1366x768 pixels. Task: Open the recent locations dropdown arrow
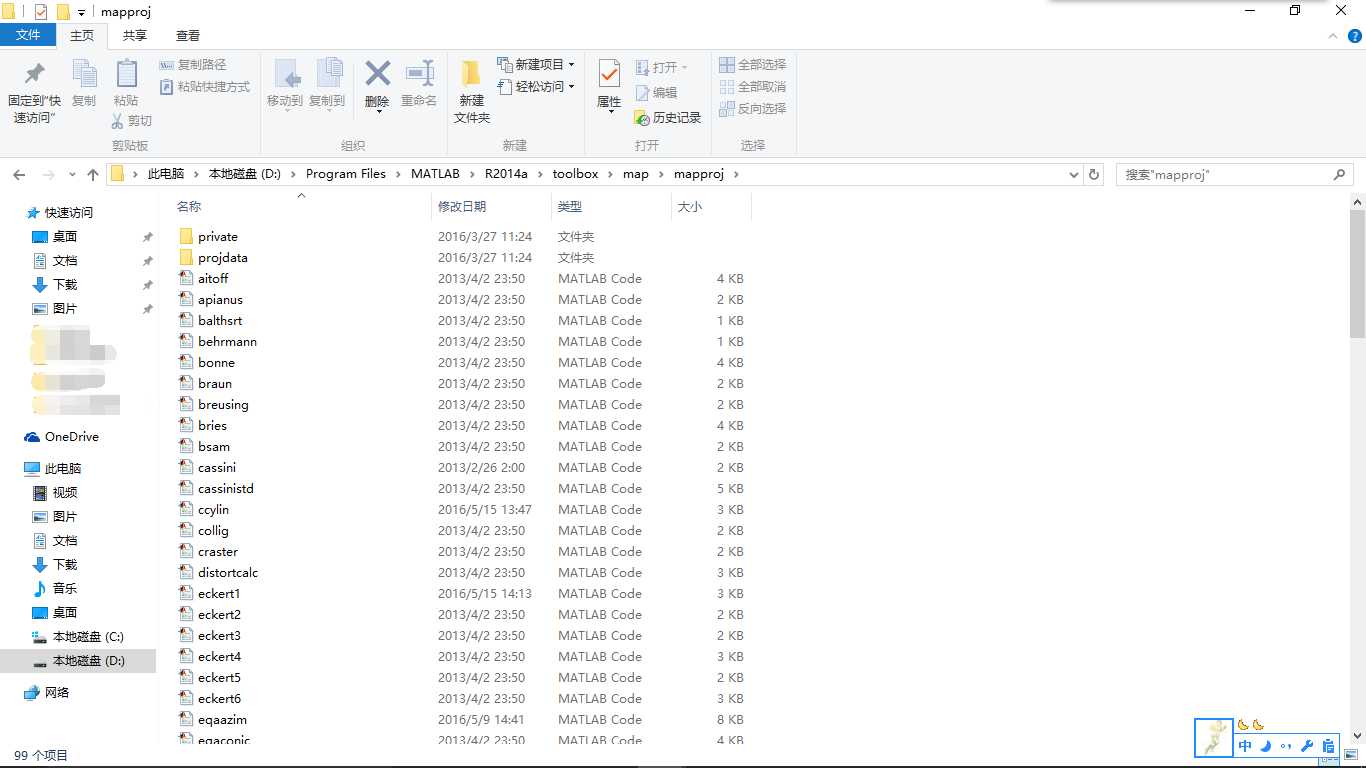(x=70, y=175)
